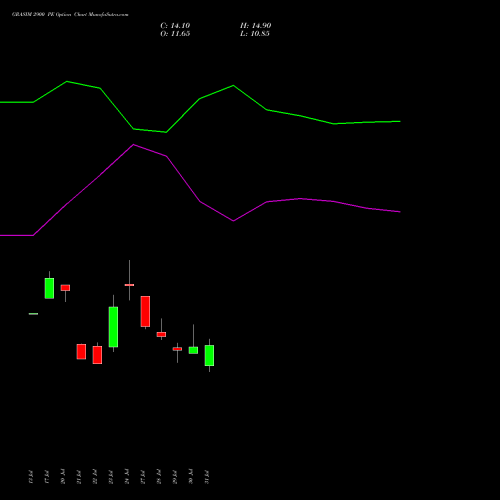Select the small red candle above 28 Jul

pyautogui.click(x=161, y=334)
